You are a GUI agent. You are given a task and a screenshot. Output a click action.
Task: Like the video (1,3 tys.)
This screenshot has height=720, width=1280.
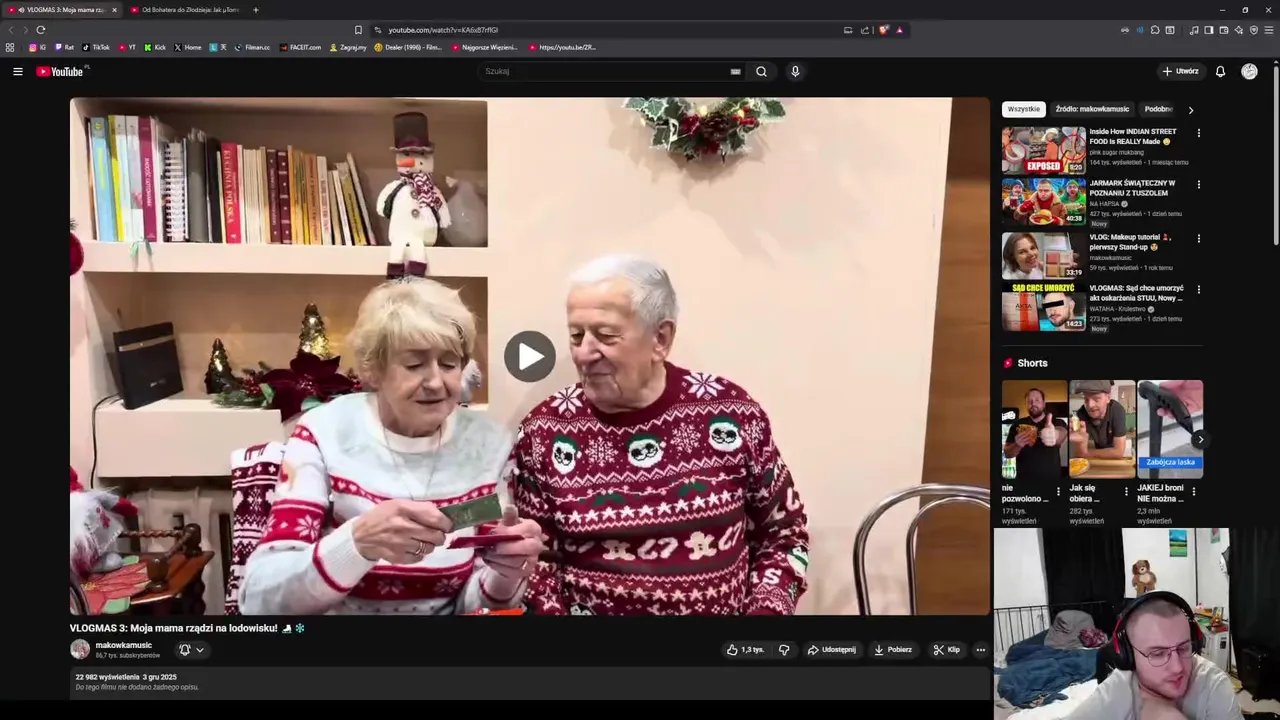[745, 650]
